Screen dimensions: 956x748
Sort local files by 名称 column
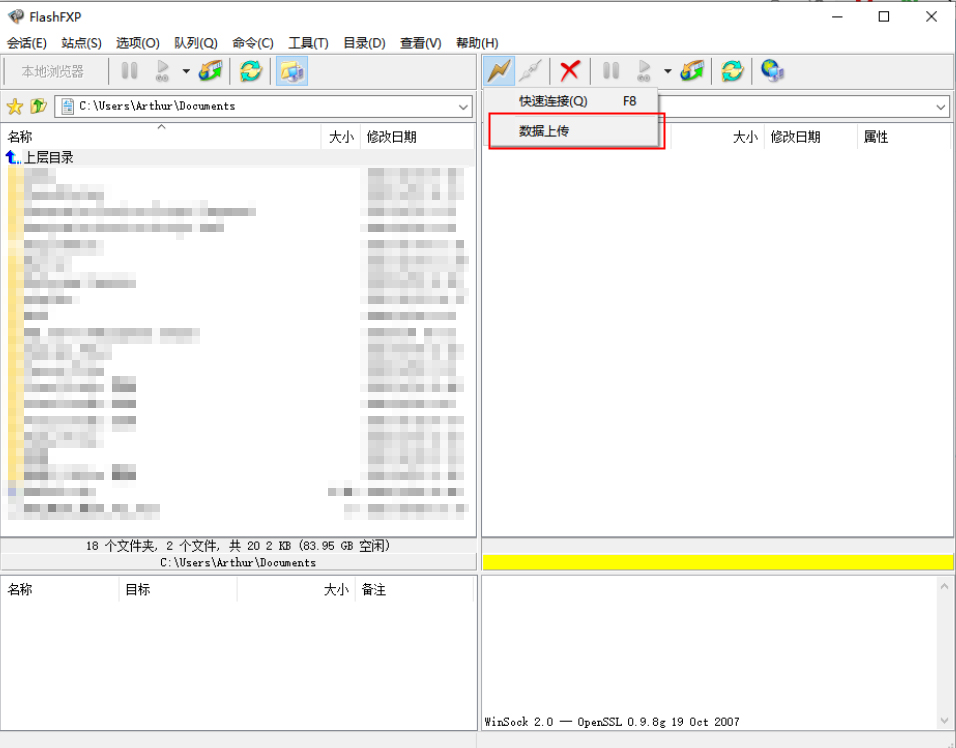pyautogui.click(x=162, y=137)
